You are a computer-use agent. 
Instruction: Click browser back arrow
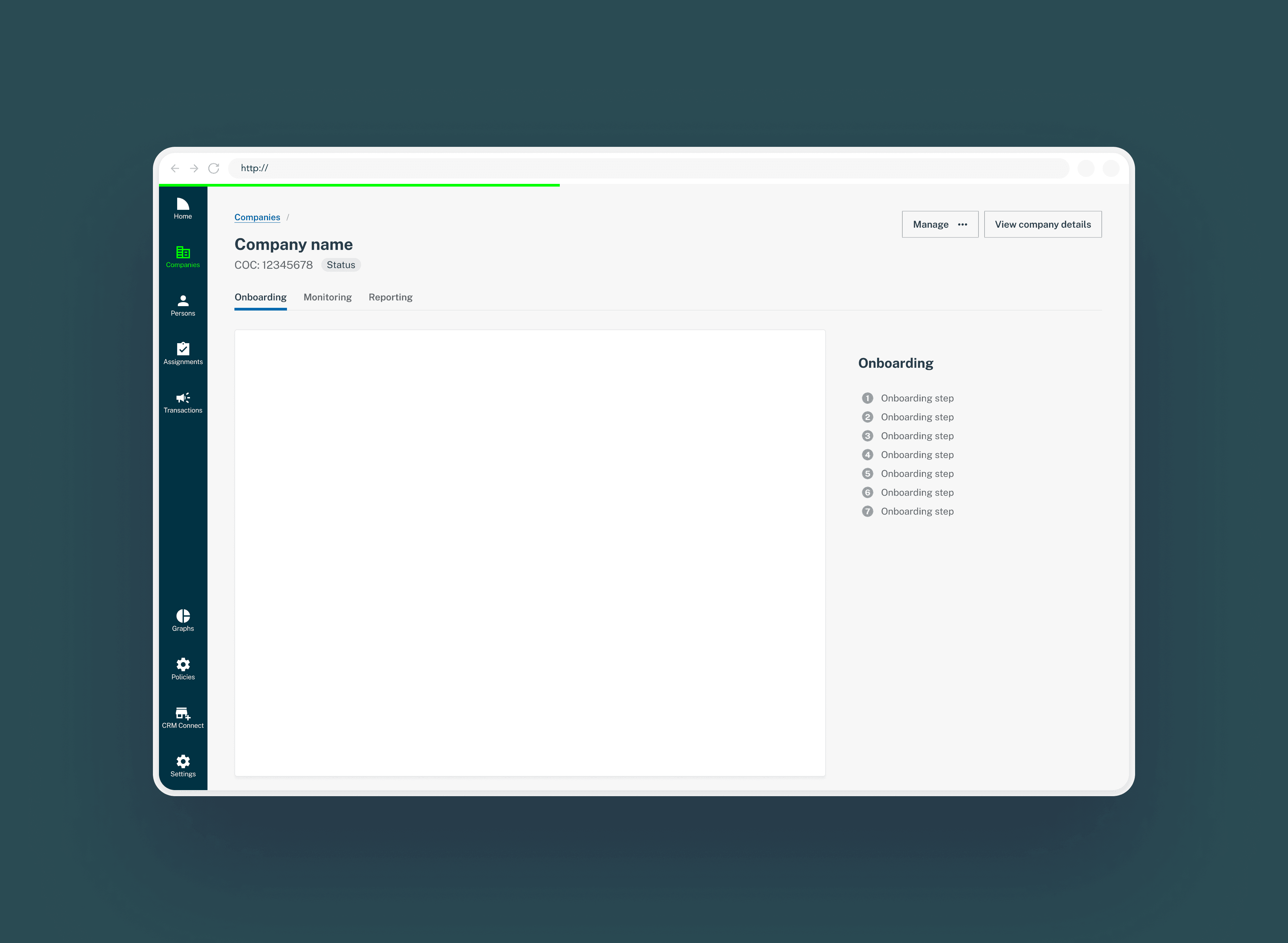pos(175,168)
